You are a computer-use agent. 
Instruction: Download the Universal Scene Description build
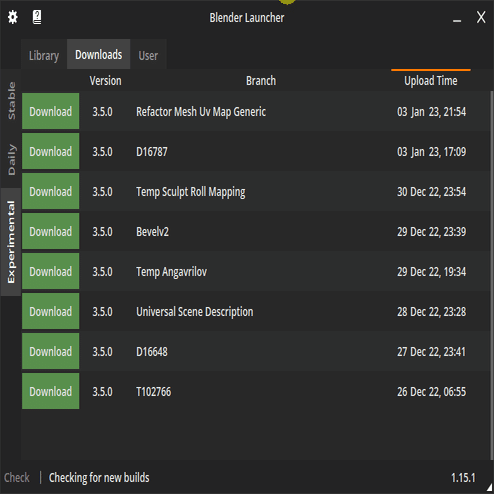51,311
